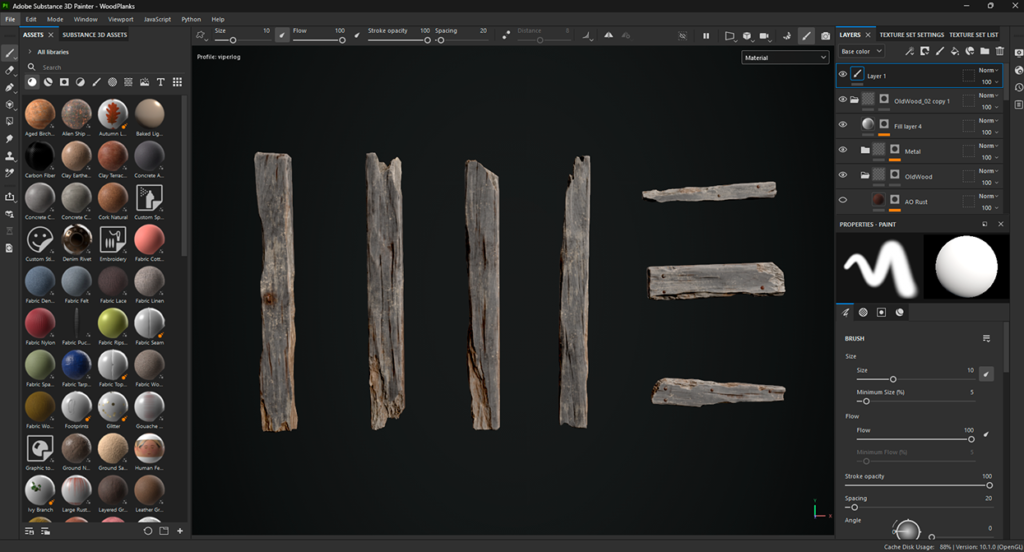Switch to Texture Set Settings tab
The height and width of the screenshot is (552, 1024).
(x=911, y=35)
